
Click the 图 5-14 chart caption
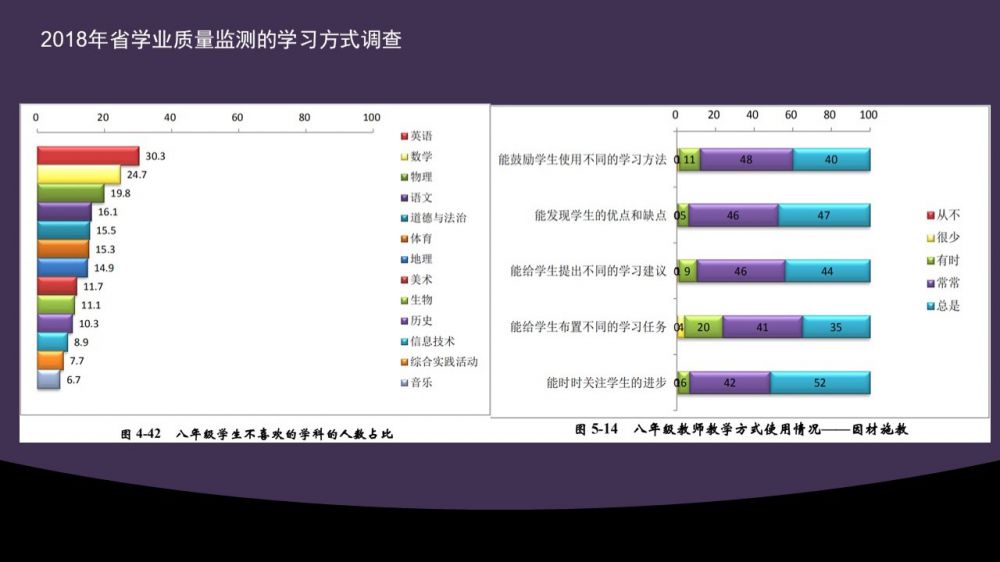(x=740, y=429)
